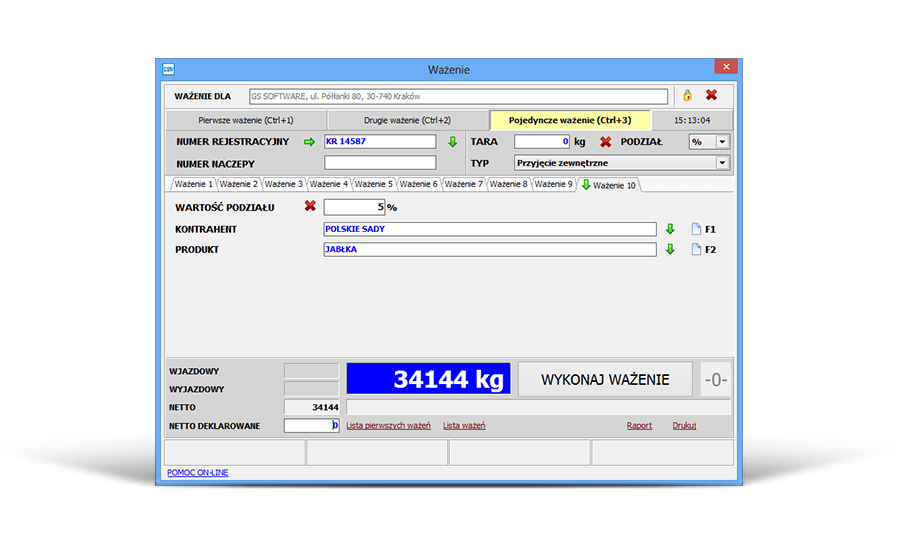Click F1 document icon next to Kontrahent

[x=697, y=229]
